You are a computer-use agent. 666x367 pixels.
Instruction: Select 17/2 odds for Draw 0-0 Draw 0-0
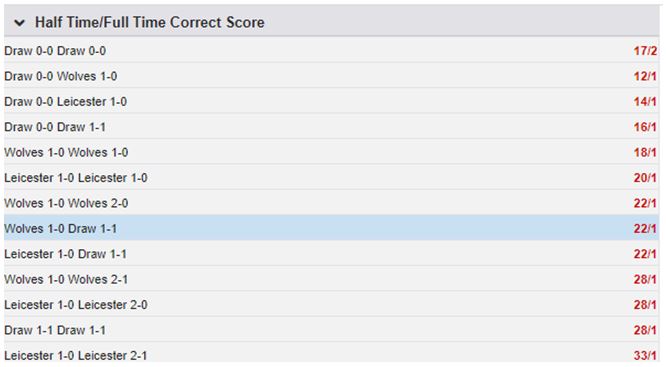coord(645,51)
